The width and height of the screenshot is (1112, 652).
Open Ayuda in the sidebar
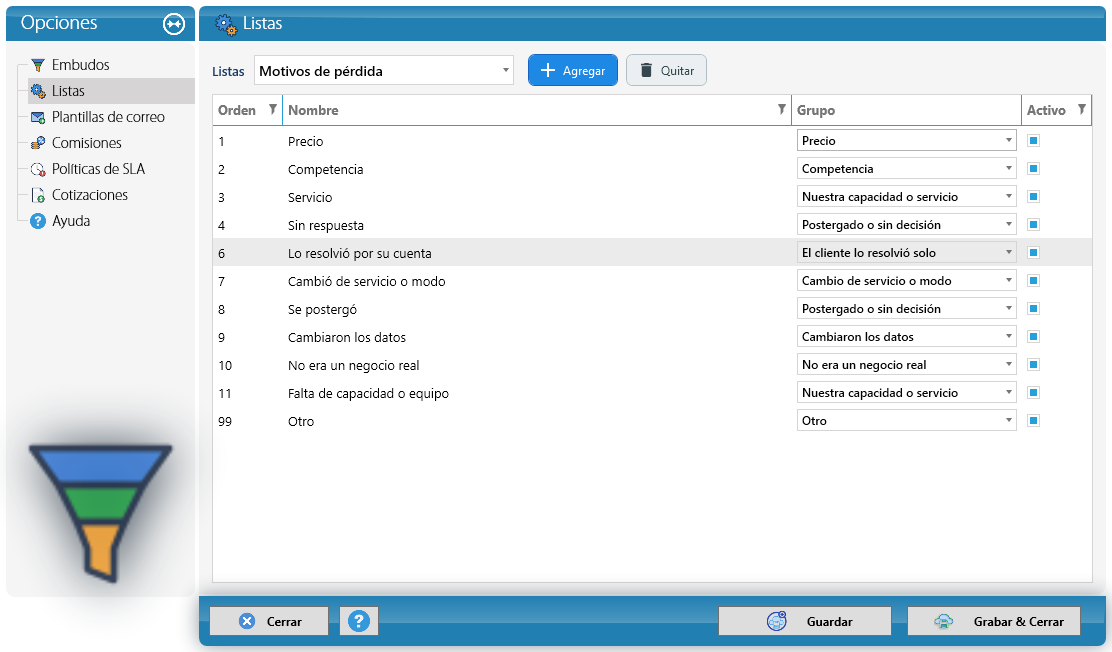pos(71,221)
